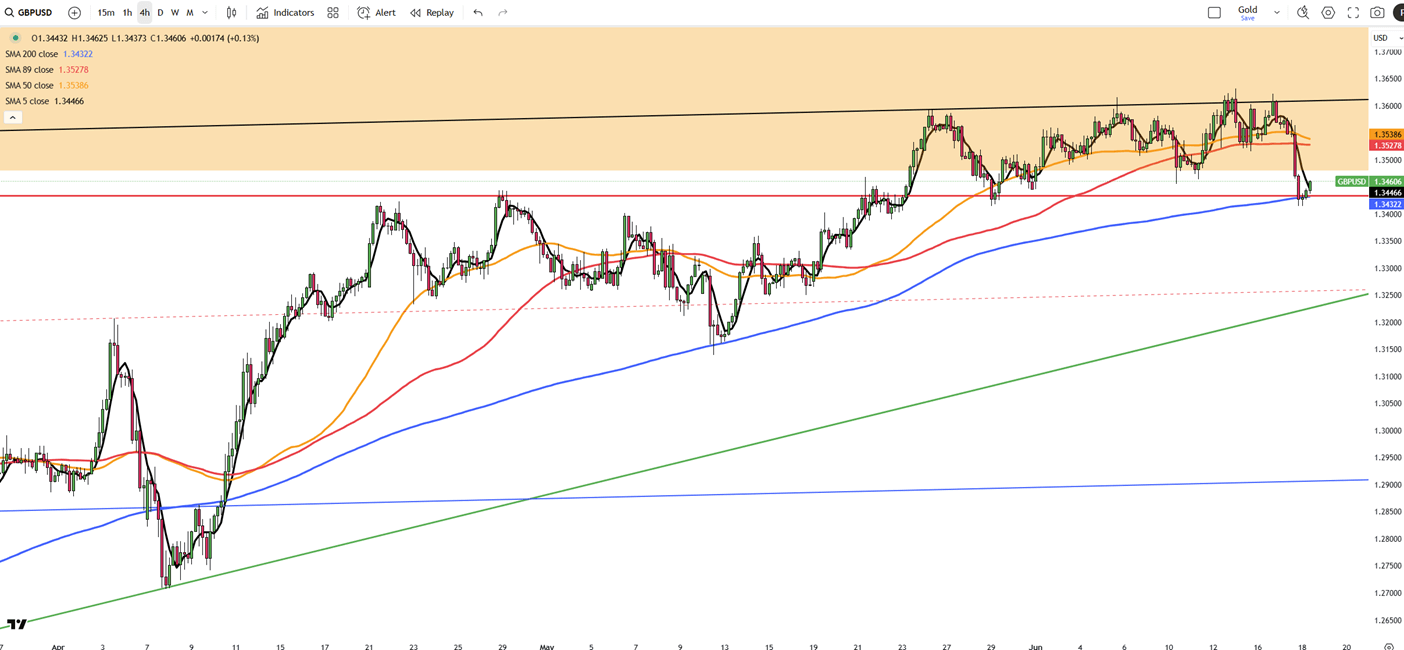The width and height of the screenshot is (1404, 650).
Task: Open the Gold layout dropdown arrow
Action: [1277, 13]
